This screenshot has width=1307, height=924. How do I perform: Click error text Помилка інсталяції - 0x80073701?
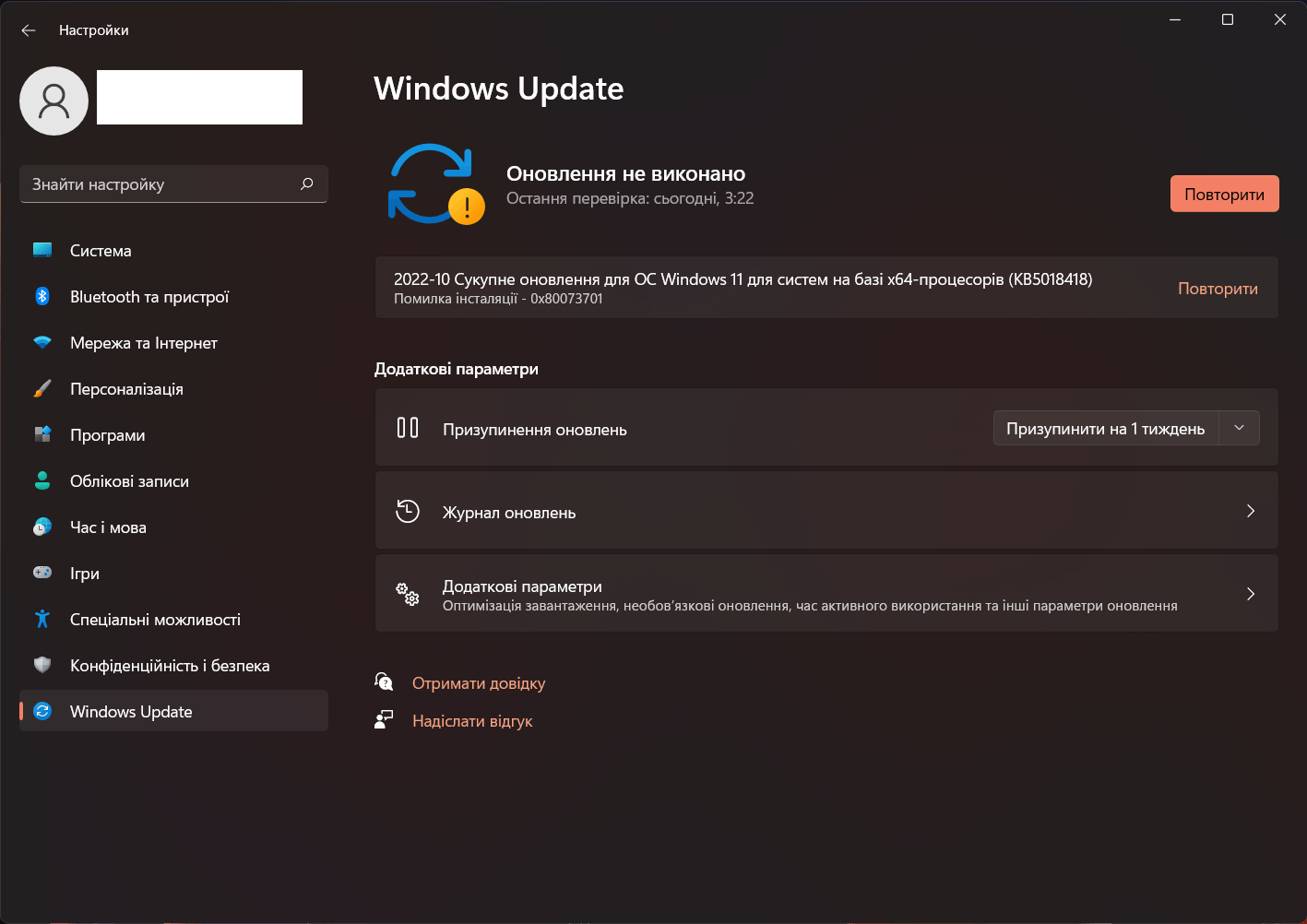[x=498, y=299]
